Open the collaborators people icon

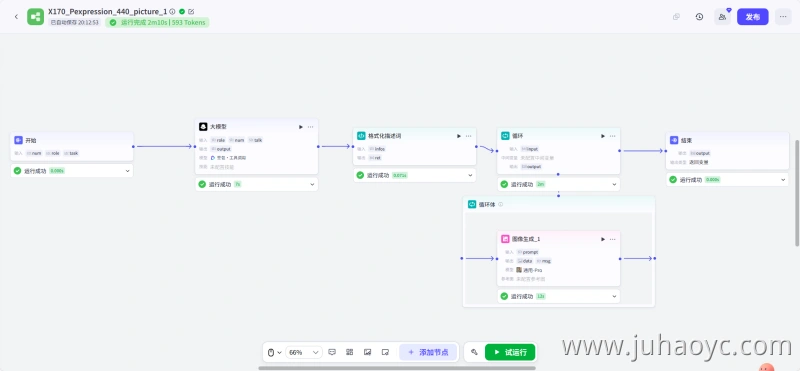tap(722, 17)
